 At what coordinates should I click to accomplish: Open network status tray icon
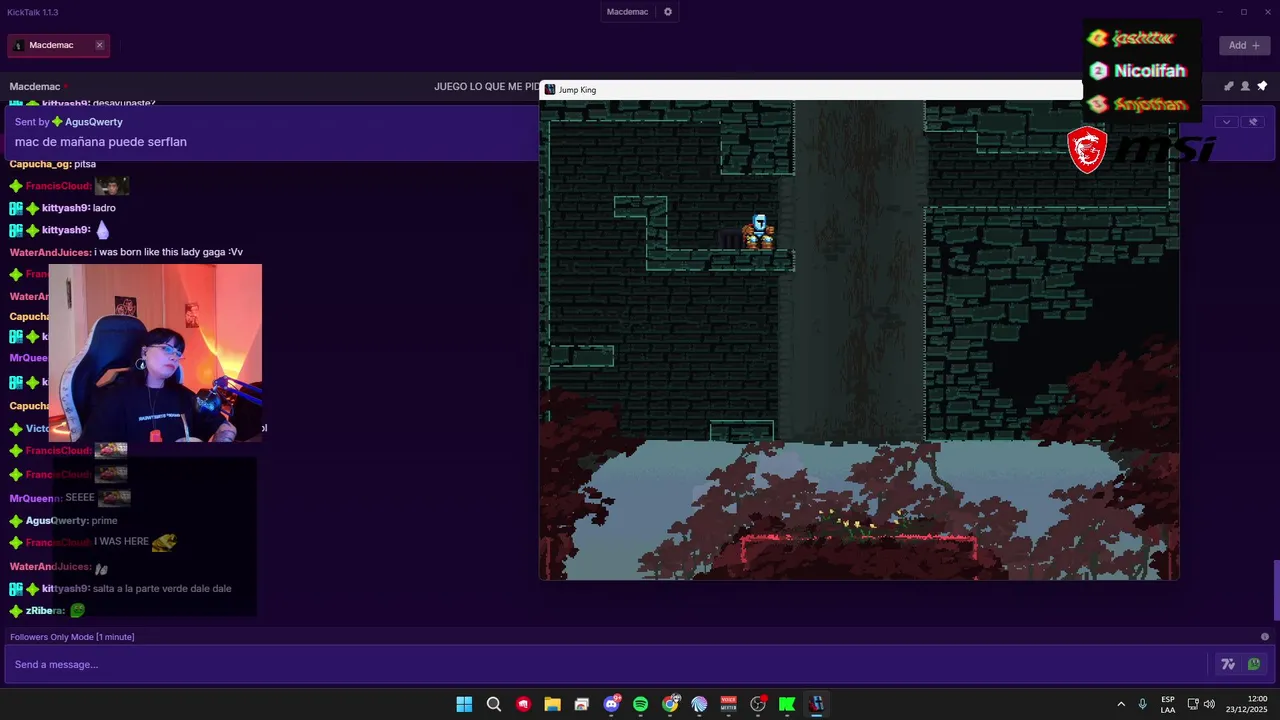(1193, 704)
